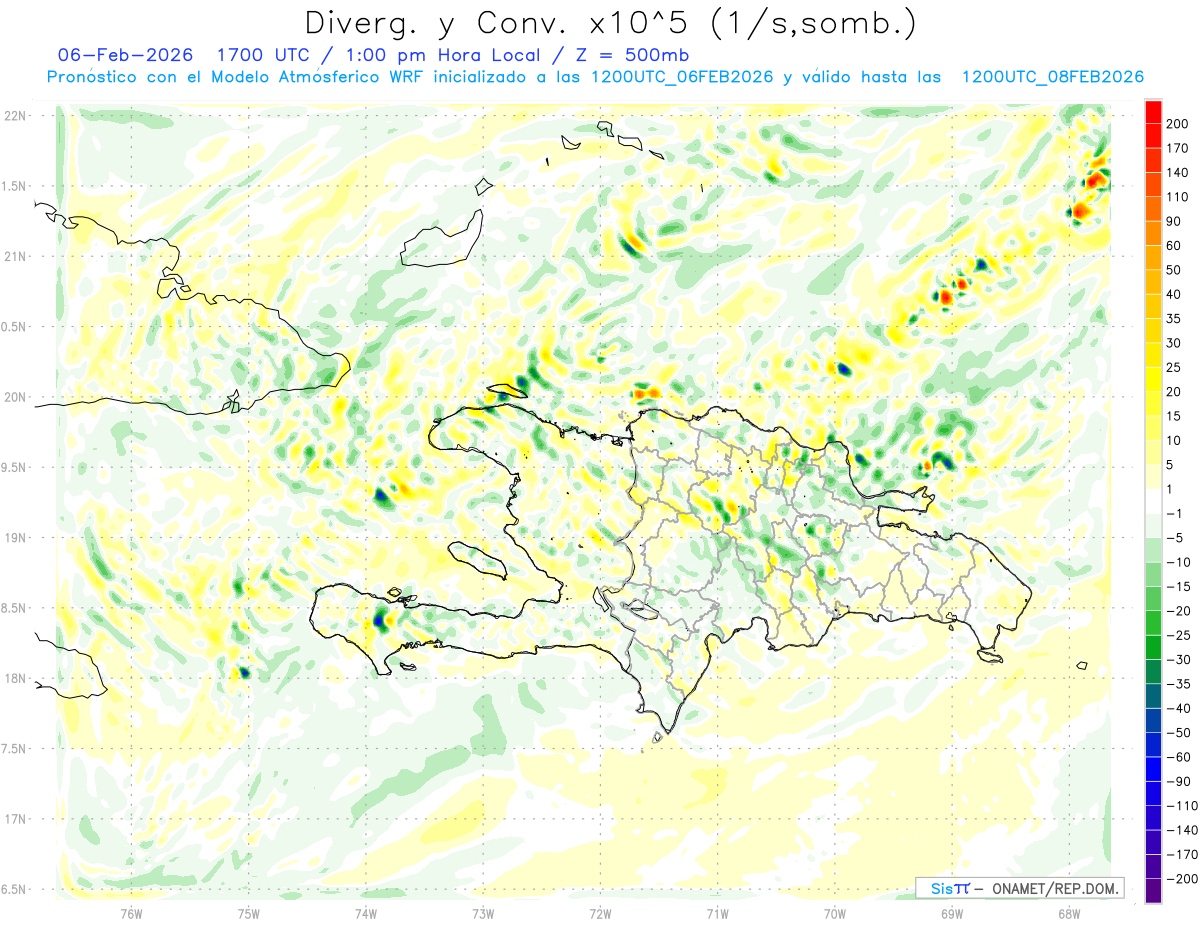Click the dark purple band at legend bottom

point(1153,891)
